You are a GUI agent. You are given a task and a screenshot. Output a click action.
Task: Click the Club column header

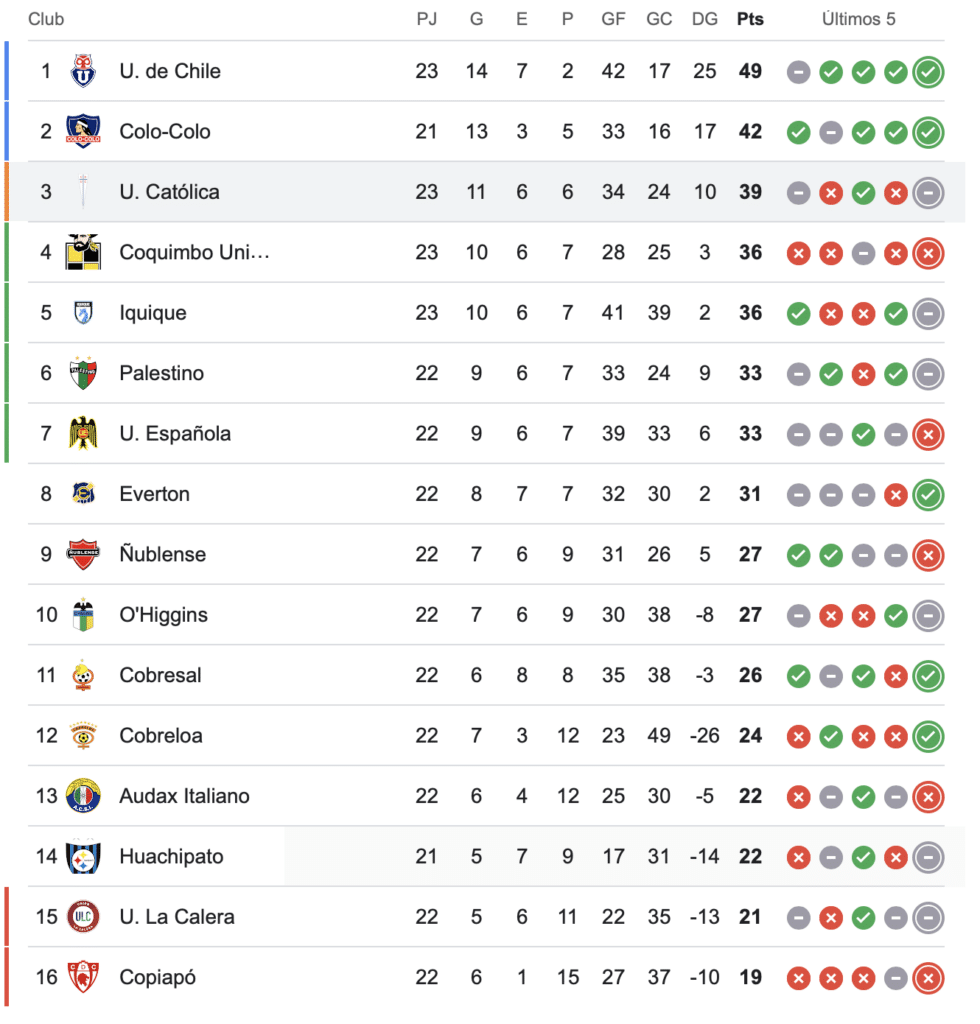[x=46, y=19]
